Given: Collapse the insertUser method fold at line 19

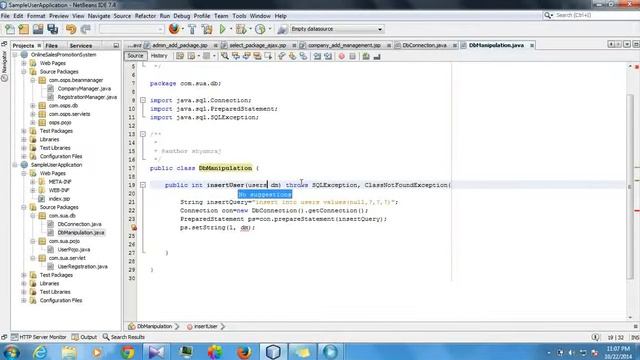Looking at the screenshot, I should click(143, 185).
